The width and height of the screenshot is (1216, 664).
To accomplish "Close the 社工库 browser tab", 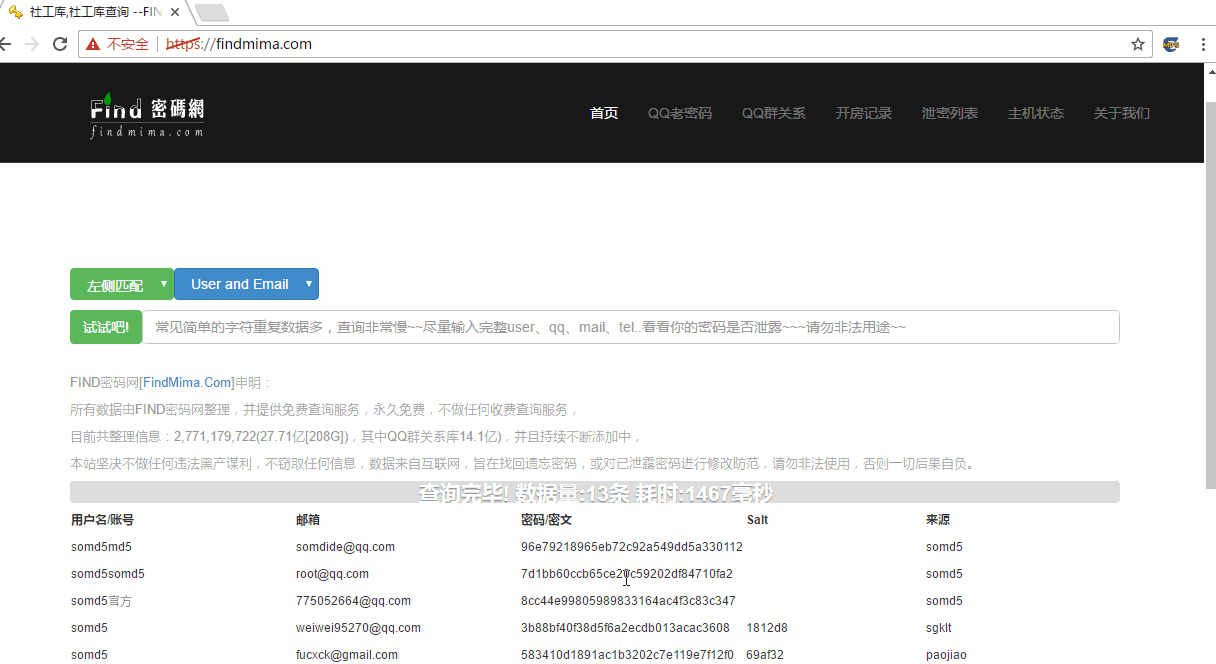I will point(176,13).
